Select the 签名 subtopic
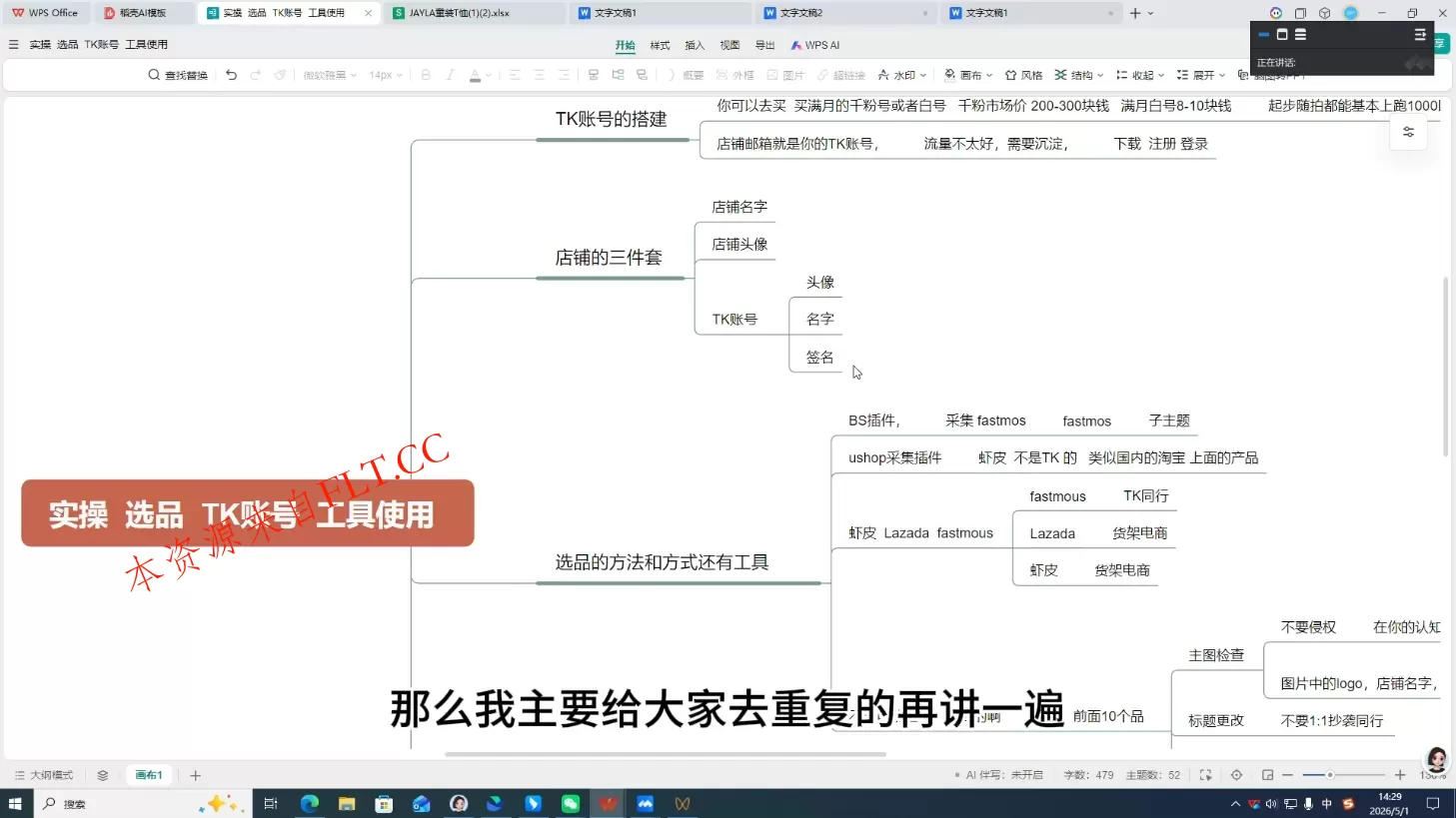The width and height of the screenshot is (1456, 818). [820, 357]
